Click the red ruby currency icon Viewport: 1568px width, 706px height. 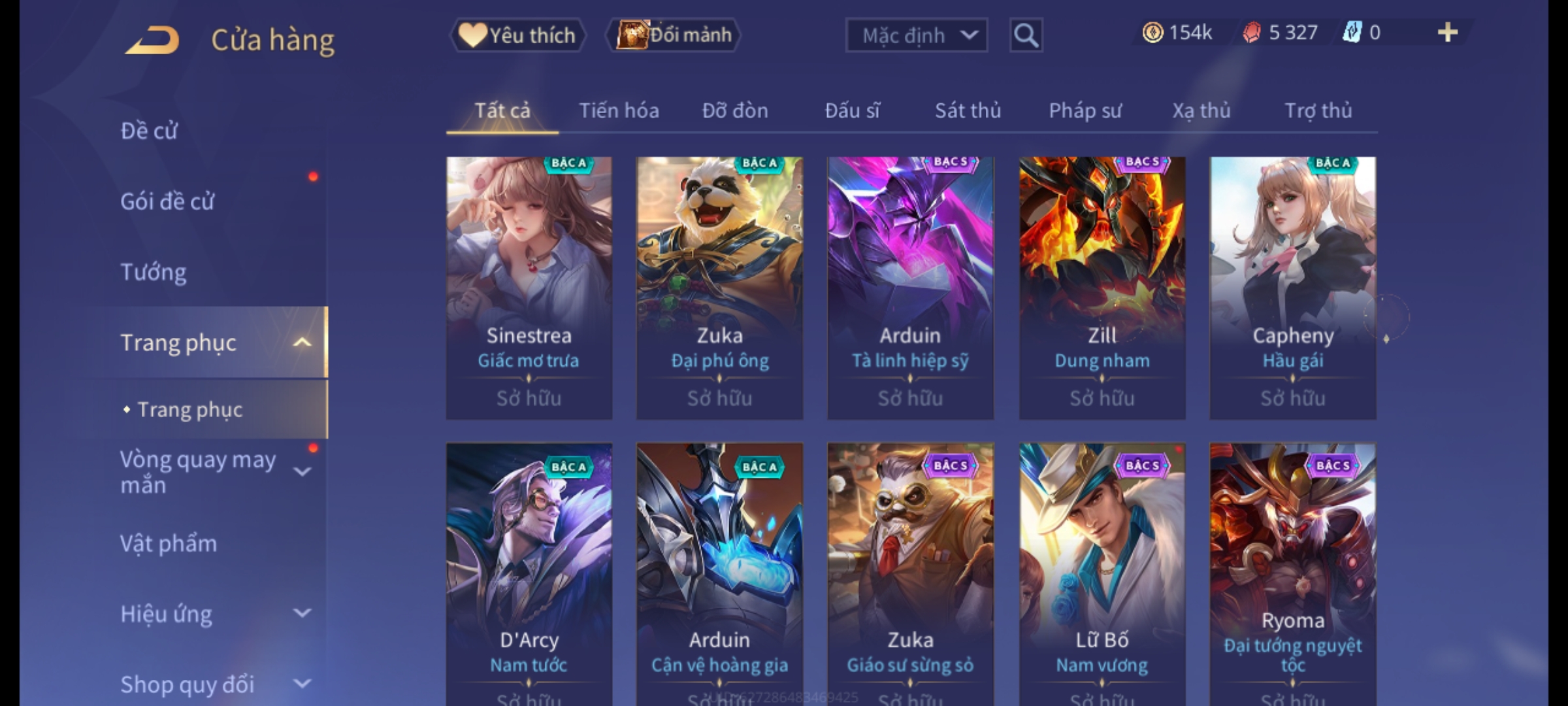coord(1251,33)
